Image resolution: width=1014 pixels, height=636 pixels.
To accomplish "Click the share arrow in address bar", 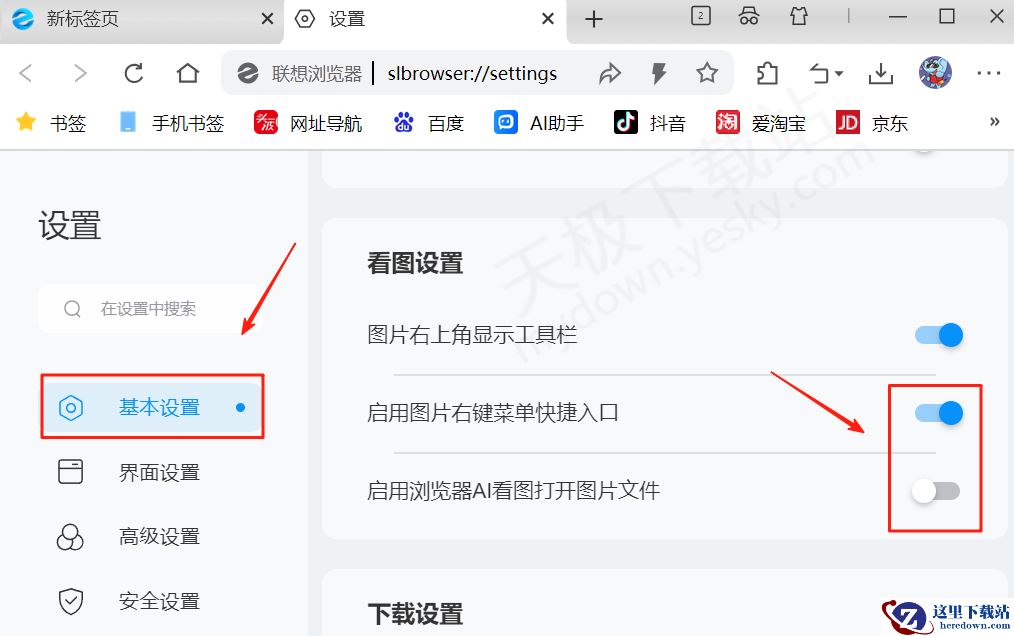I will coord(609,74).
